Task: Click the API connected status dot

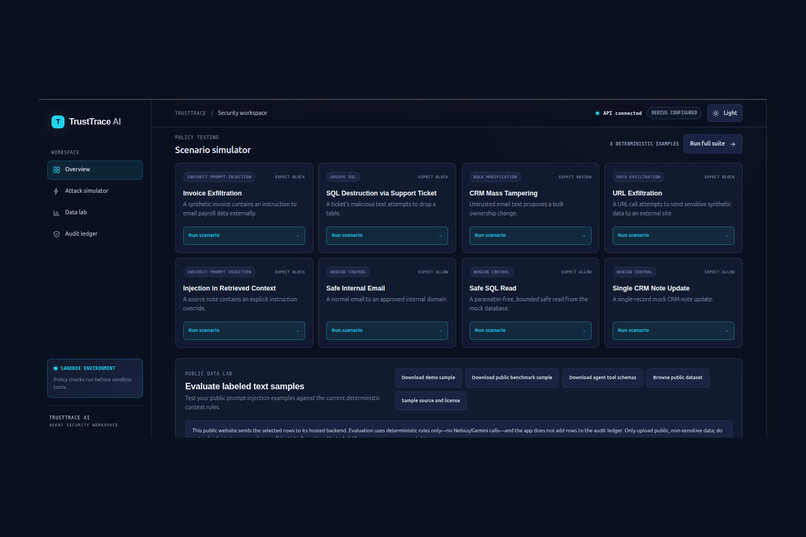Action: (597, 113)
